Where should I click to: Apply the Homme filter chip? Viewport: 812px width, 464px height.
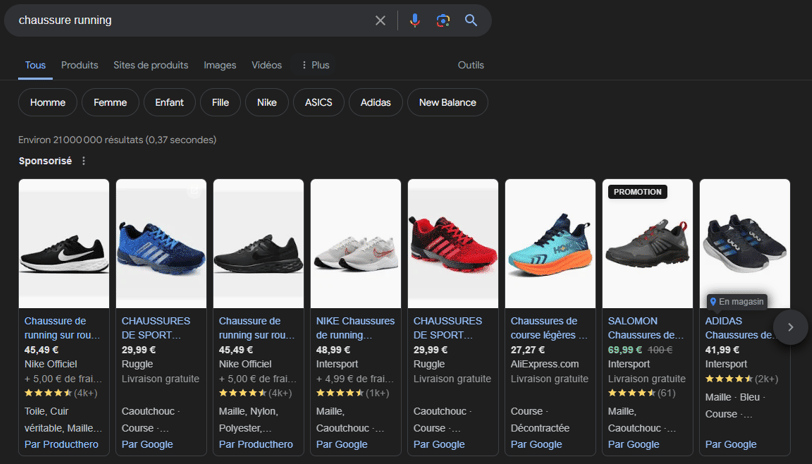tap(47, 102)
